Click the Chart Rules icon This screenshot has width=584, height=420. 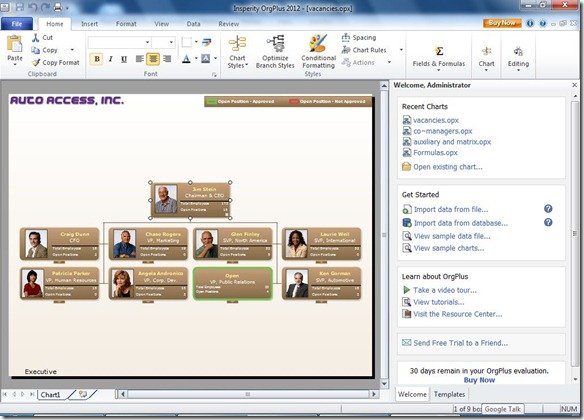346,50
